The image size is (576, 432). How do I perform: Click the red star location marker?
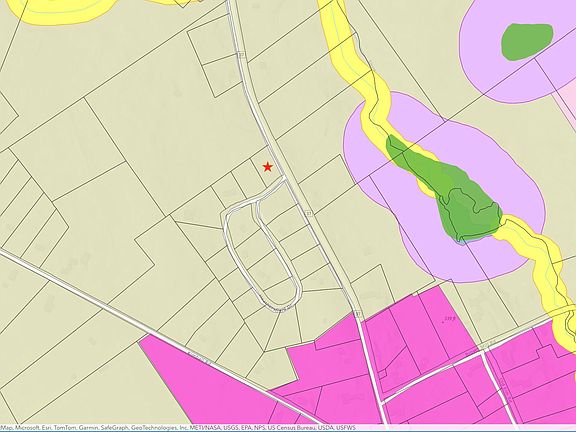tap(268, 167)
